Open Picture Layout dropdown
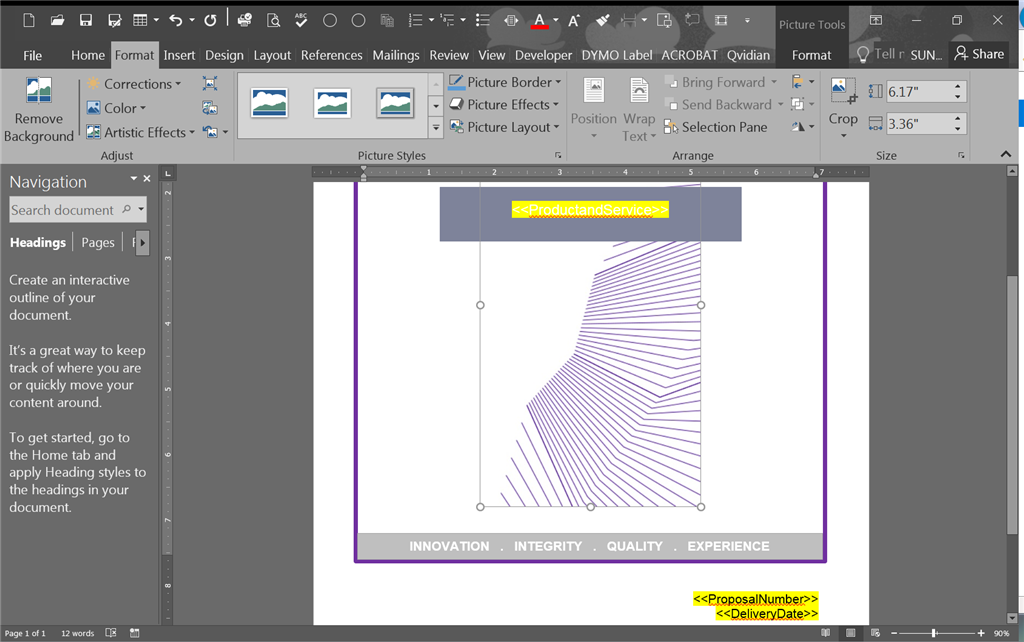This screenshot has height=642, width=1024. (x=505, y=127)
